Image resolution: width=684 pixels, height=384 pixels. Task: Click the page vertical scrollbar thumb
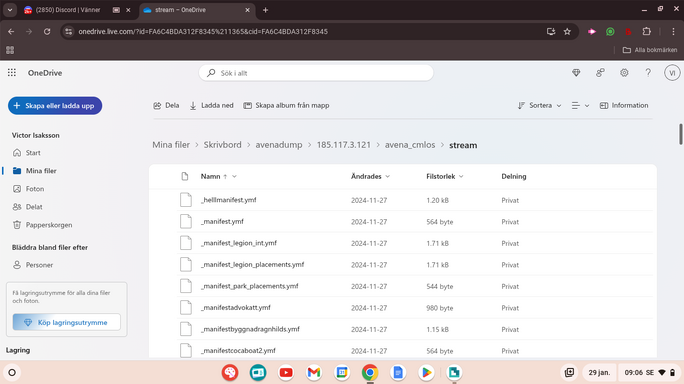[680, 134]
